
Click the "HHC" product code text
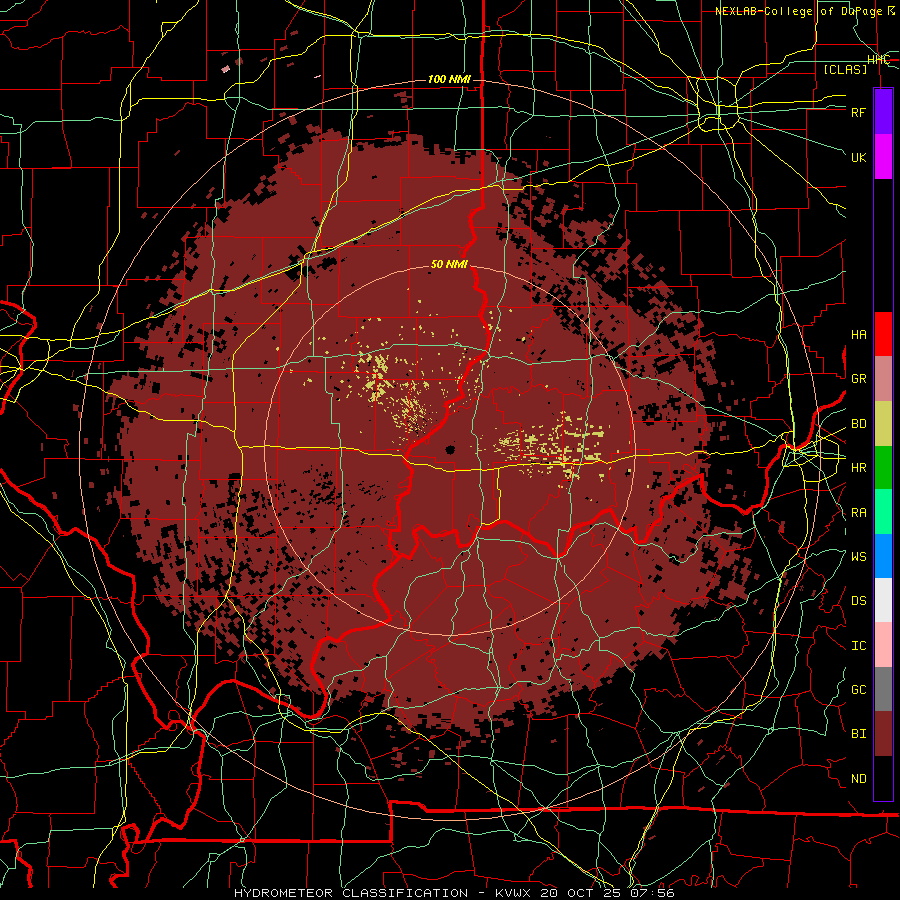pos(878,60)
